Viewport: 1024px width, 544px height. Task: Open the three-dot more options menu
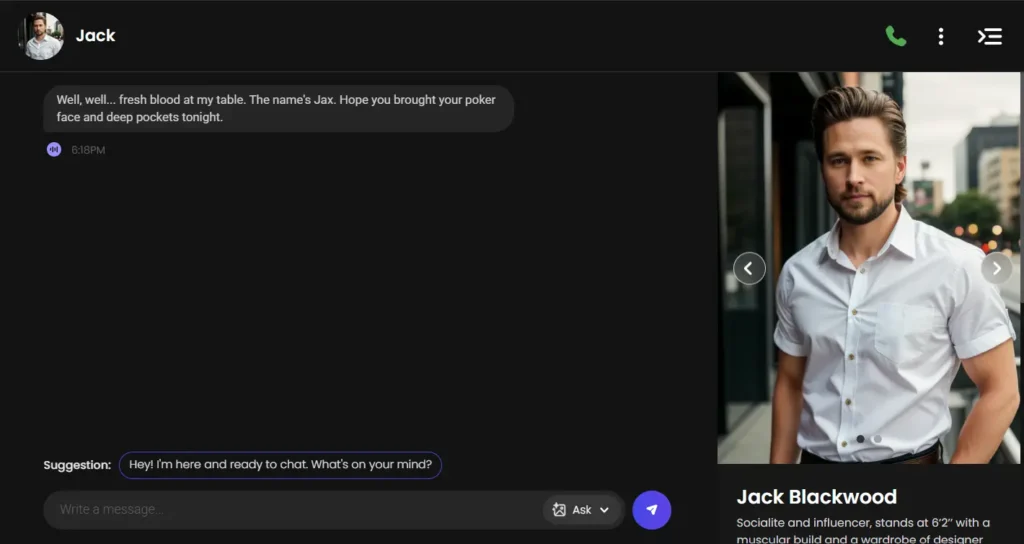click(x=940, y=37)
